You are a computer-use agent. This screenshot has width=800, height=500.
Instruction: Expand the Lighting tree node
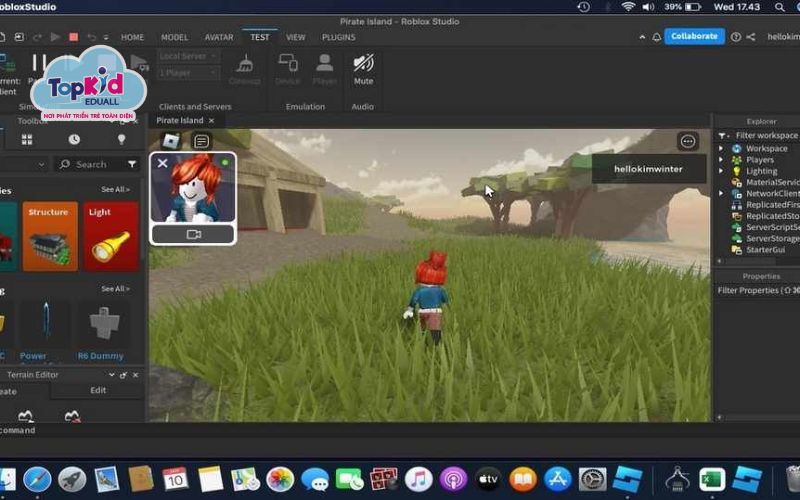click(x=721, y=171)
